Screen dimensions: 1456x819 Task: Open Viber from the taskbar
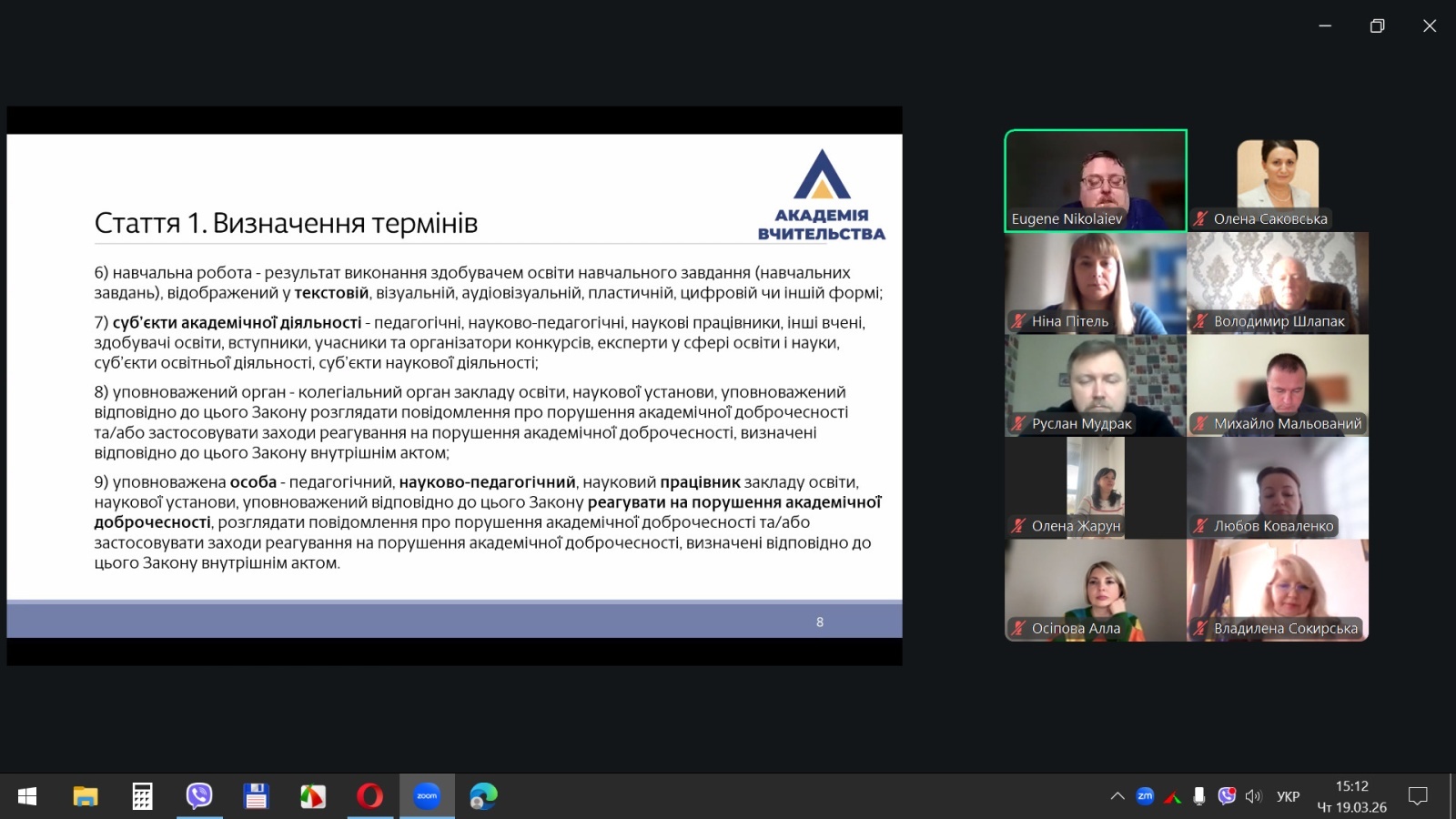[198, 796]
